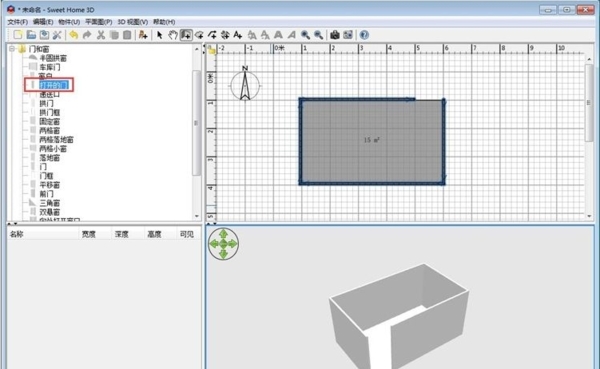Click the catalog tree scrollbar thumb
This screenshot has width=600, height=369.
tap(197, 122)
